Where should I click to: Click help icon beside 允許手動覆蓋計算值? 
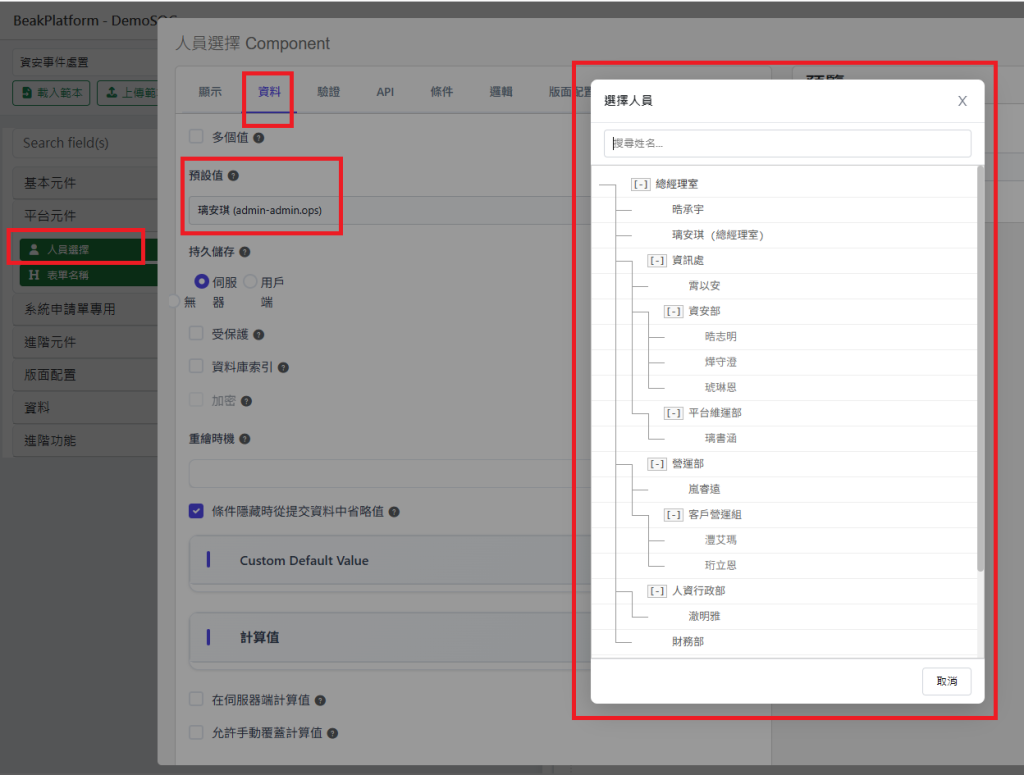(332, 733)
